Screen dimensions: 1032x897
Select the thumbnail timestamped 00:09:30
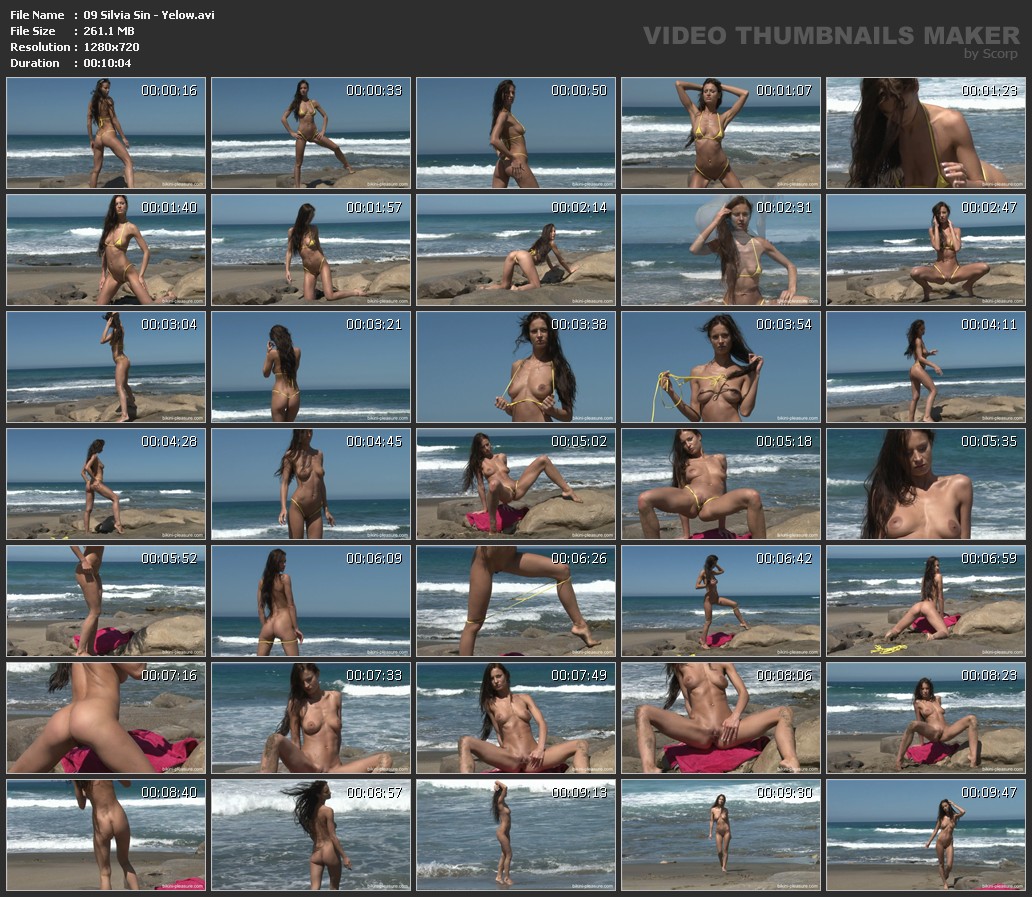tap(721, 835)
